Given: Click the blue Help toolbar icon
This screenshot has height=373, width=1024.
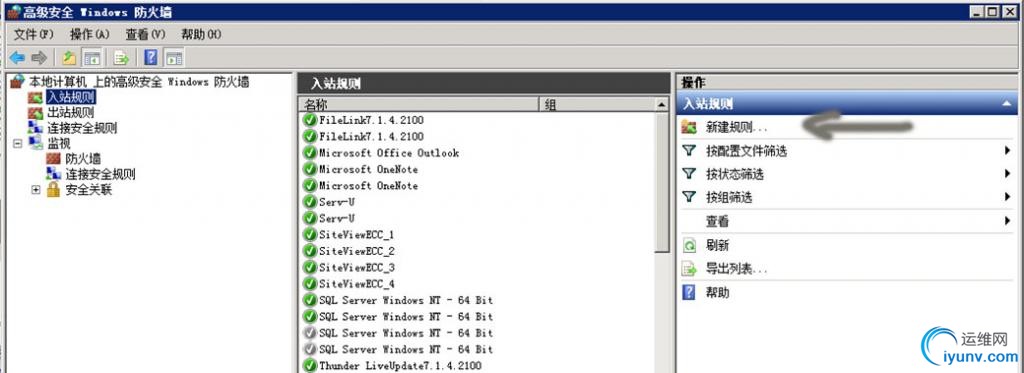Looking at the screenshot, I should 151,57.
